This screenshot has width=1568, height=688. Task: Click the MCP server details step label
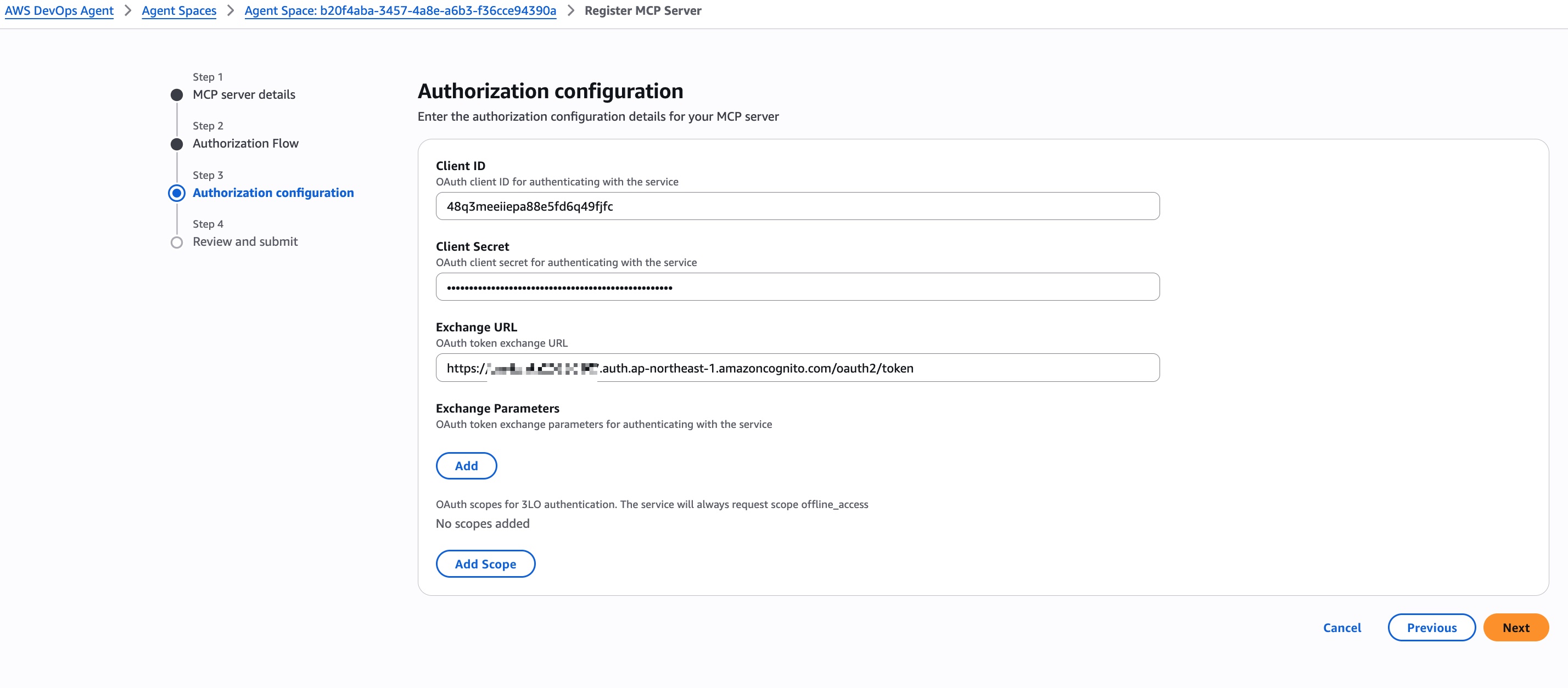coord(243,94)
